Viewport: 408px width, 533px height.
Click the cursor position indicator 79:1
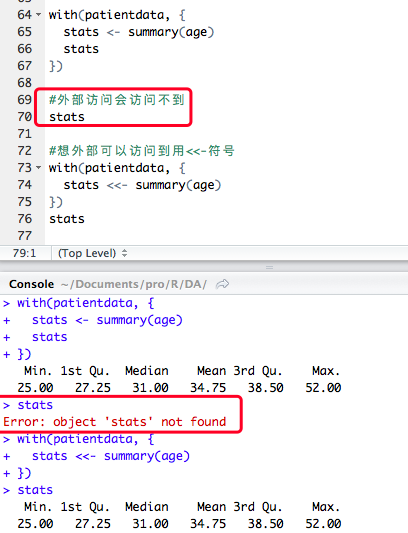tap(24, 253)
